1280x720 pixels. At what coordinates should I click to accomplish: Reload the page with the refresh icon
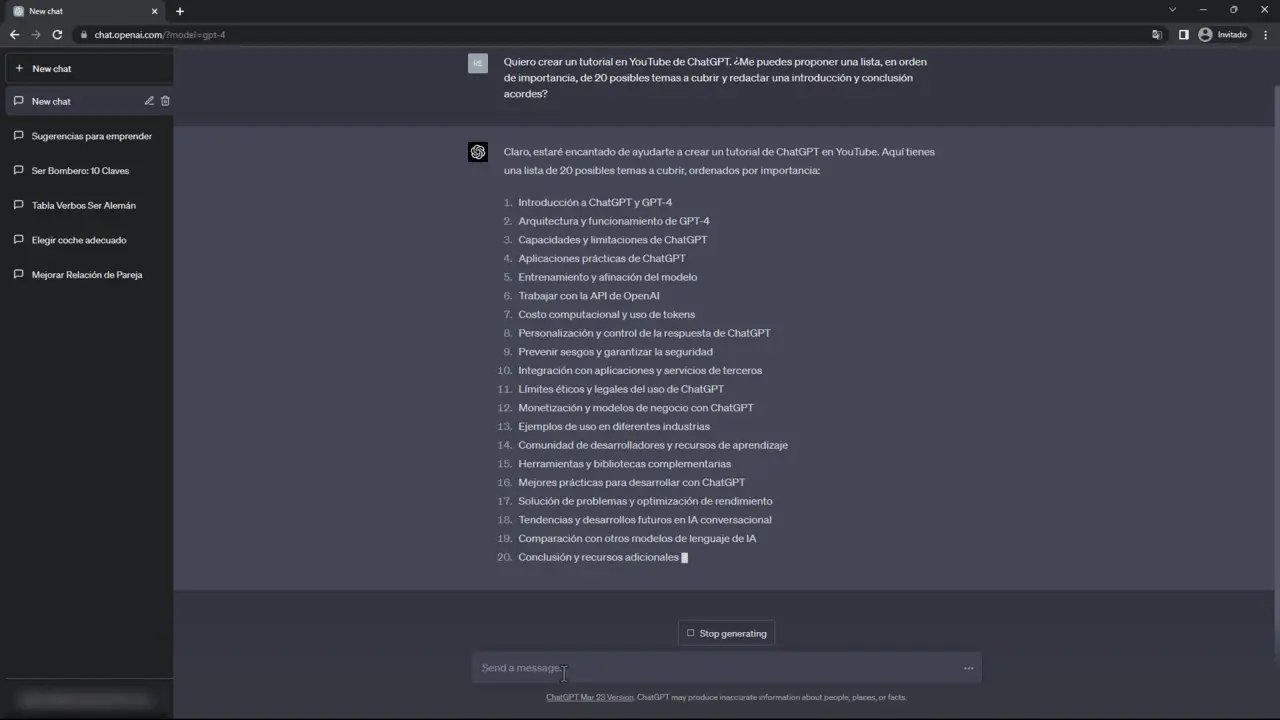(x=57, y=34)
